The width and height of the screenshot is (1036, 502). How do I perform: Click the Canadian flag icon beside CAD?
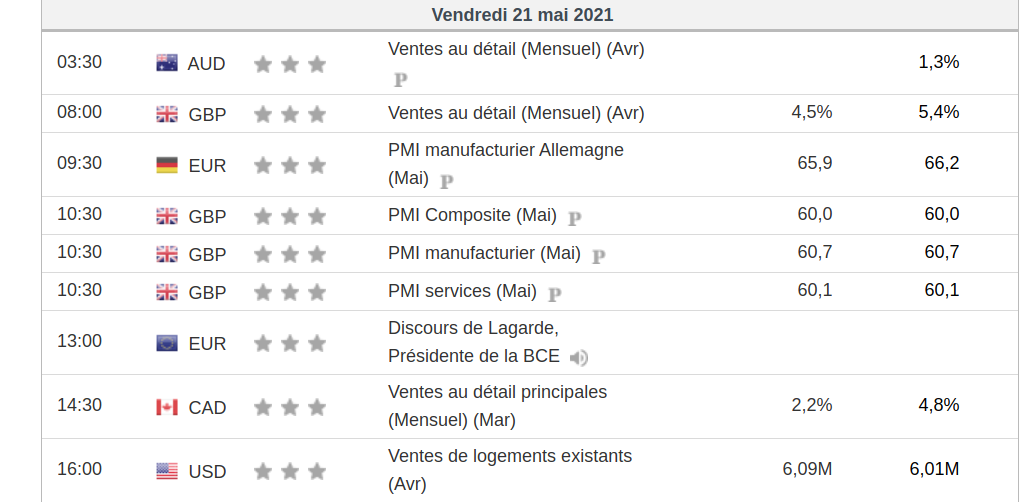(167, 407)
